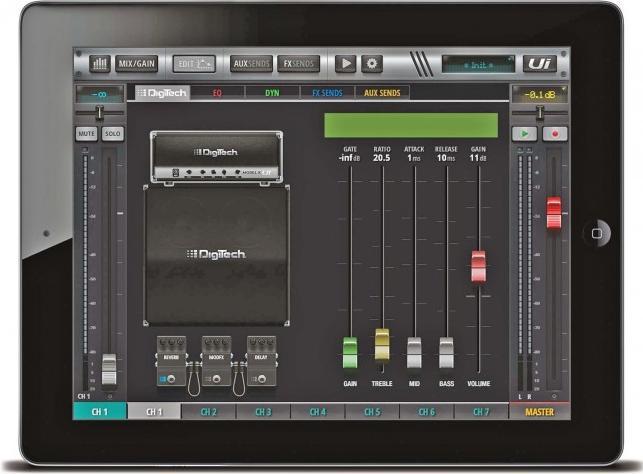Select the DigiTech tab
This screenshot has height=474, width=643.
[x=163, y=93]
